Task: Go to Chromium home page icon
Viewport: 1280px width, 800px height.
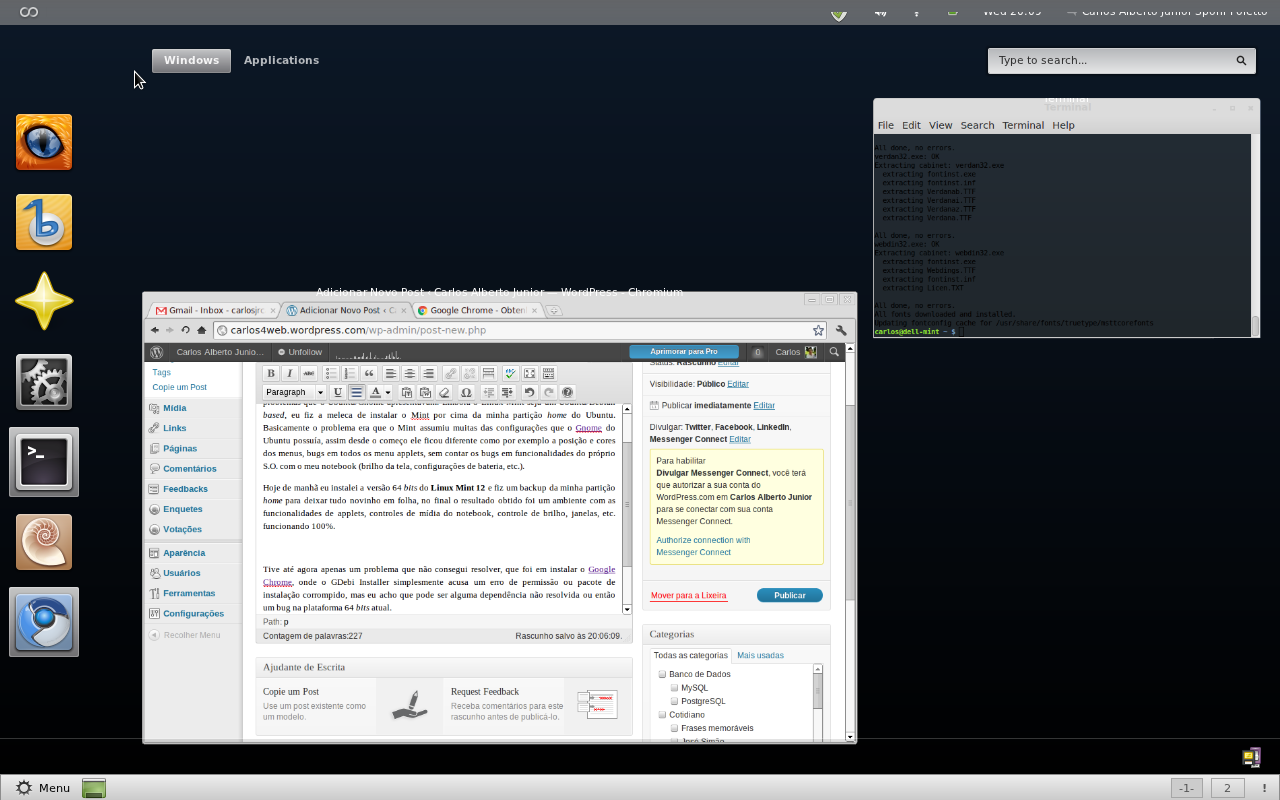Action: (x=202, y=330)
